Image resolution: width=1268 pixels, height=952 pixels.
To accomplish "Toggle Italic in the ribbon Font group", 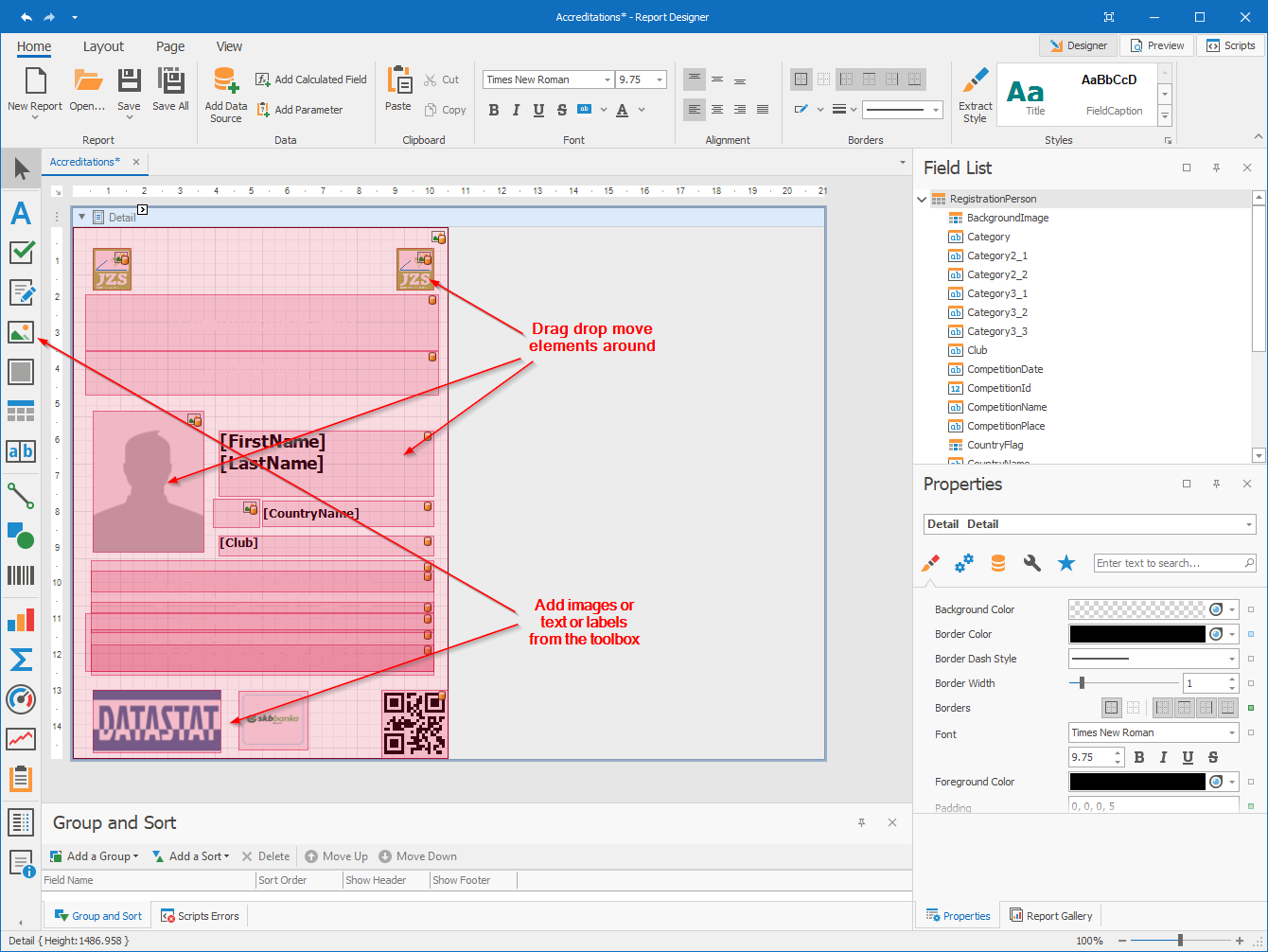I will click(516, 110).
